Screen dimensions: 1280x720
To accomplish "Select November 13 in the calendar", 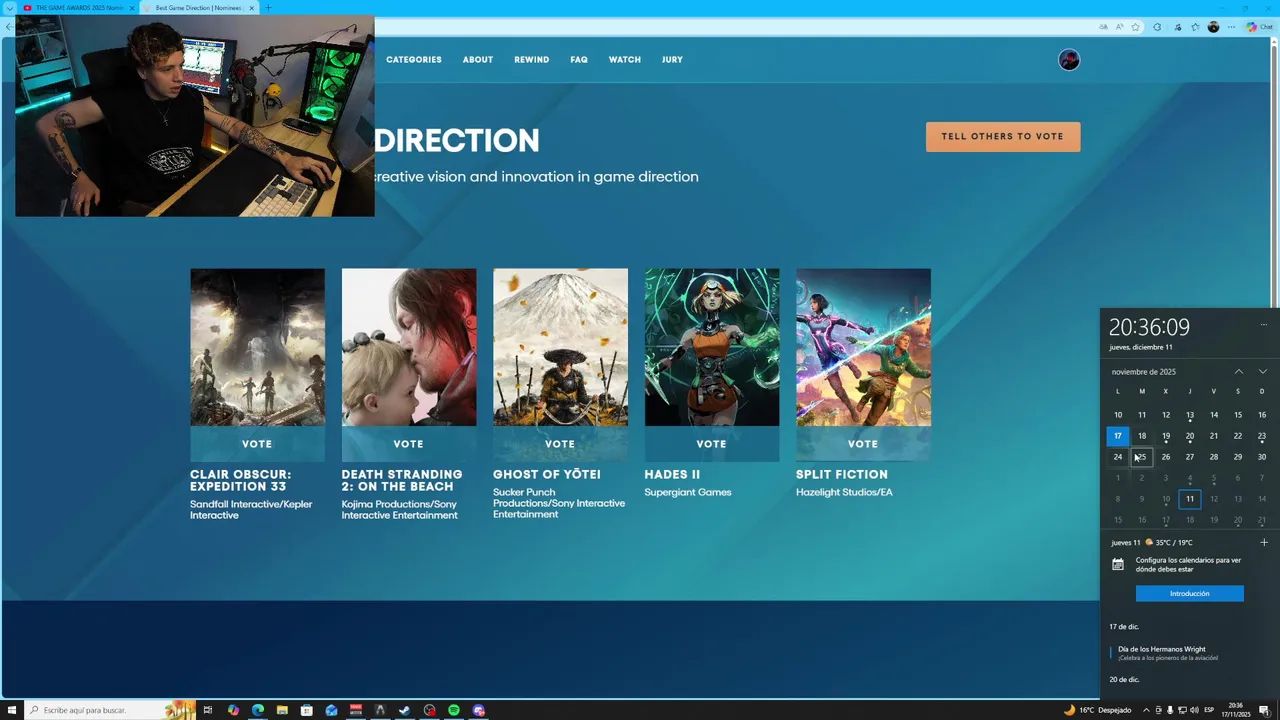I will click(1190, 415).
